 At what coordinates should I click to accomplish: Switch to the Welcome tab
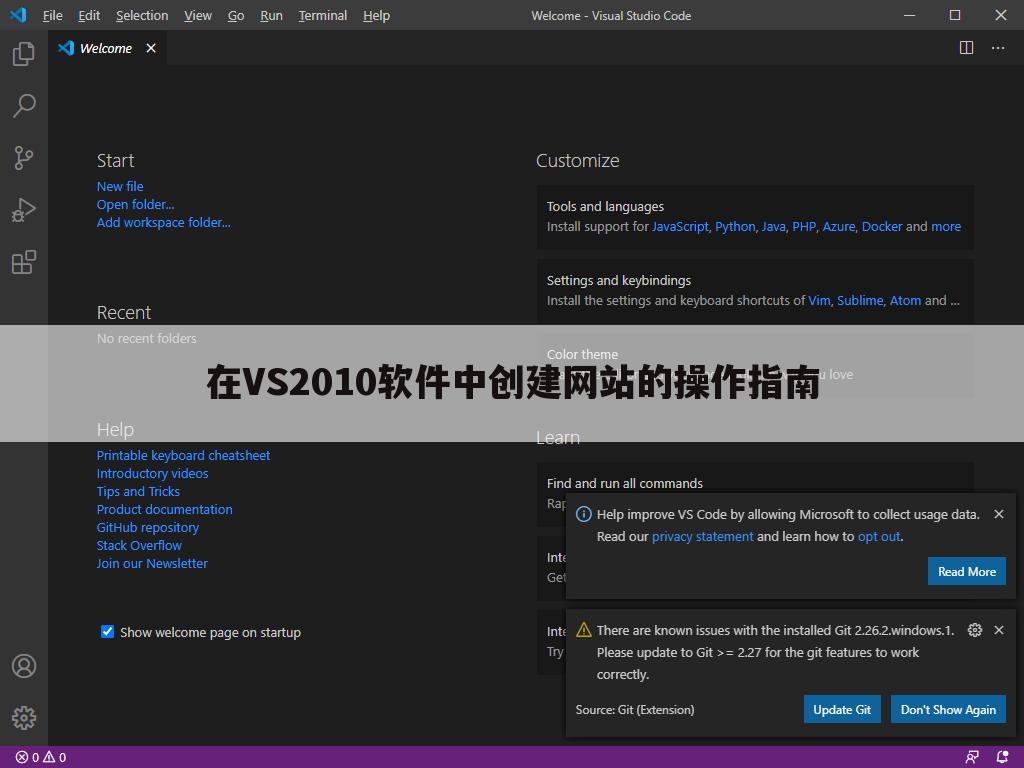[104, 47]
